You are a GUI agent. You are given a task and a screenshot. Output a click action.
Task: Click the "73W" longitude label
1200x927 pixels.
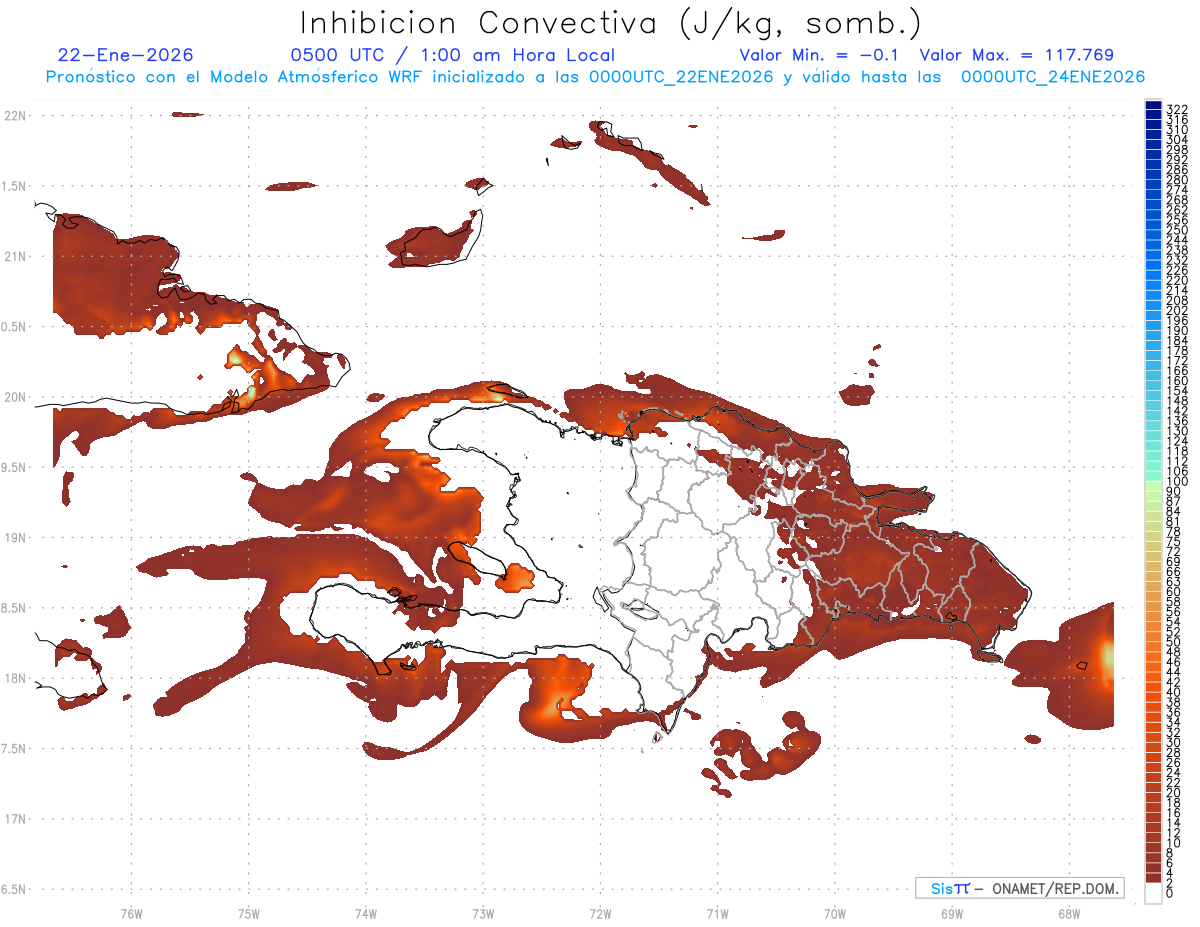[x=483, y=913]
